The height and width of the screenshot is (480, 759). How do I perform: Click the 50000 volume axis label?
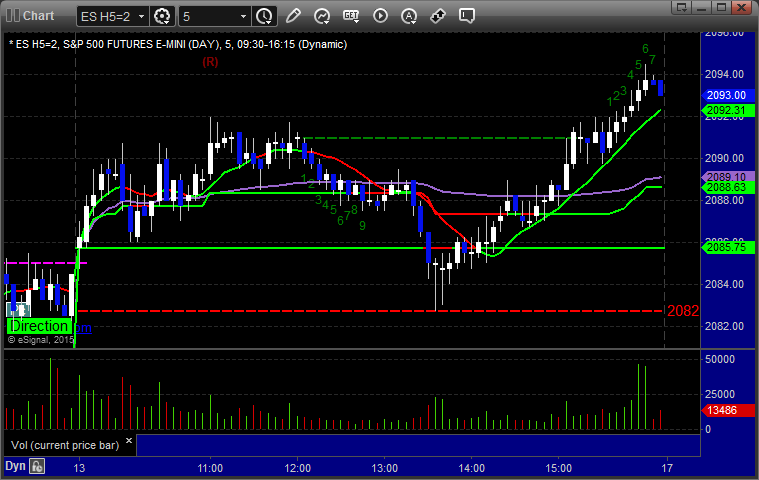coord(720,359)
